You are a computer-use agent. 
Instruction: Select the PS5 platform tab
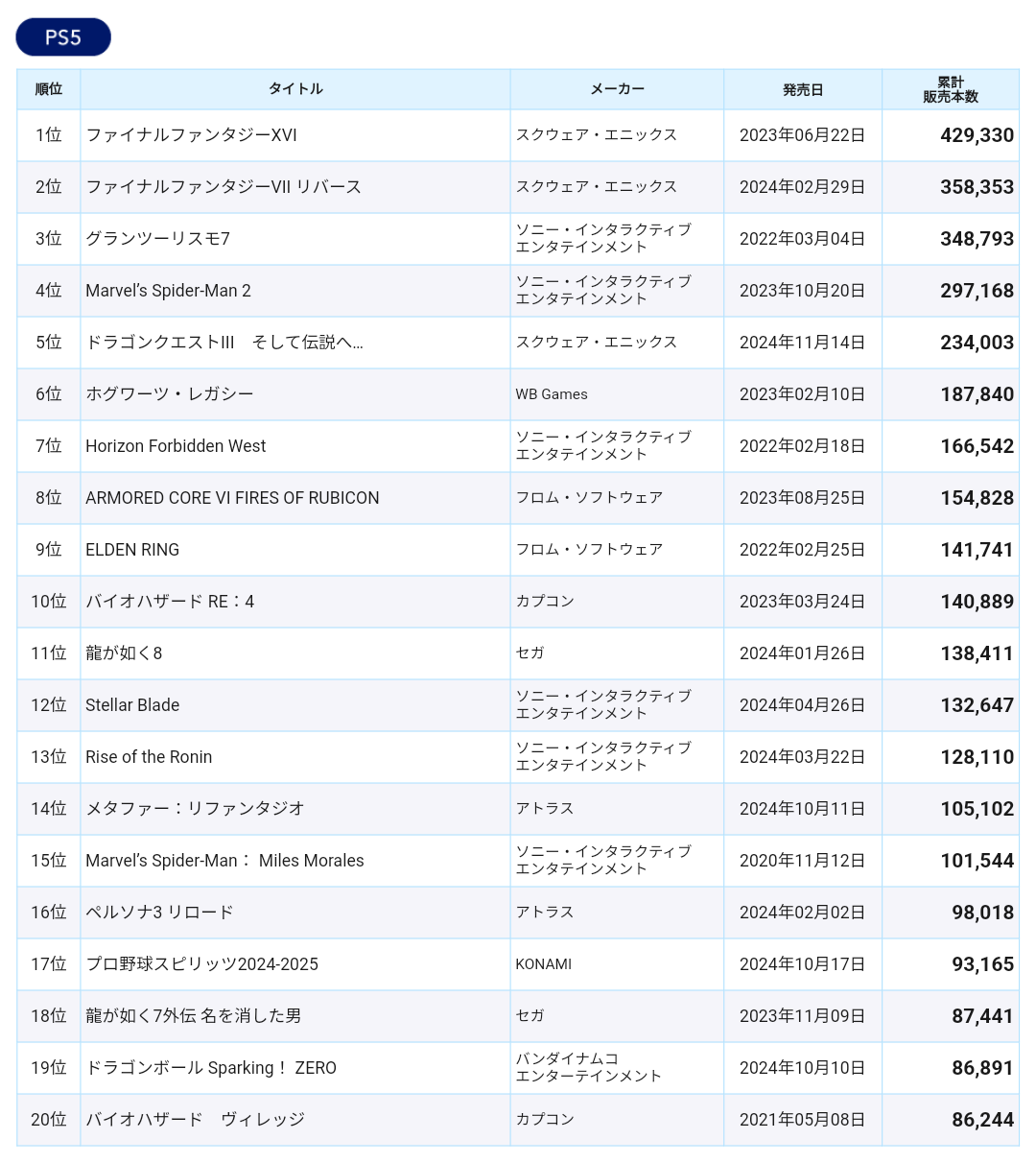(x=63, y=37)
